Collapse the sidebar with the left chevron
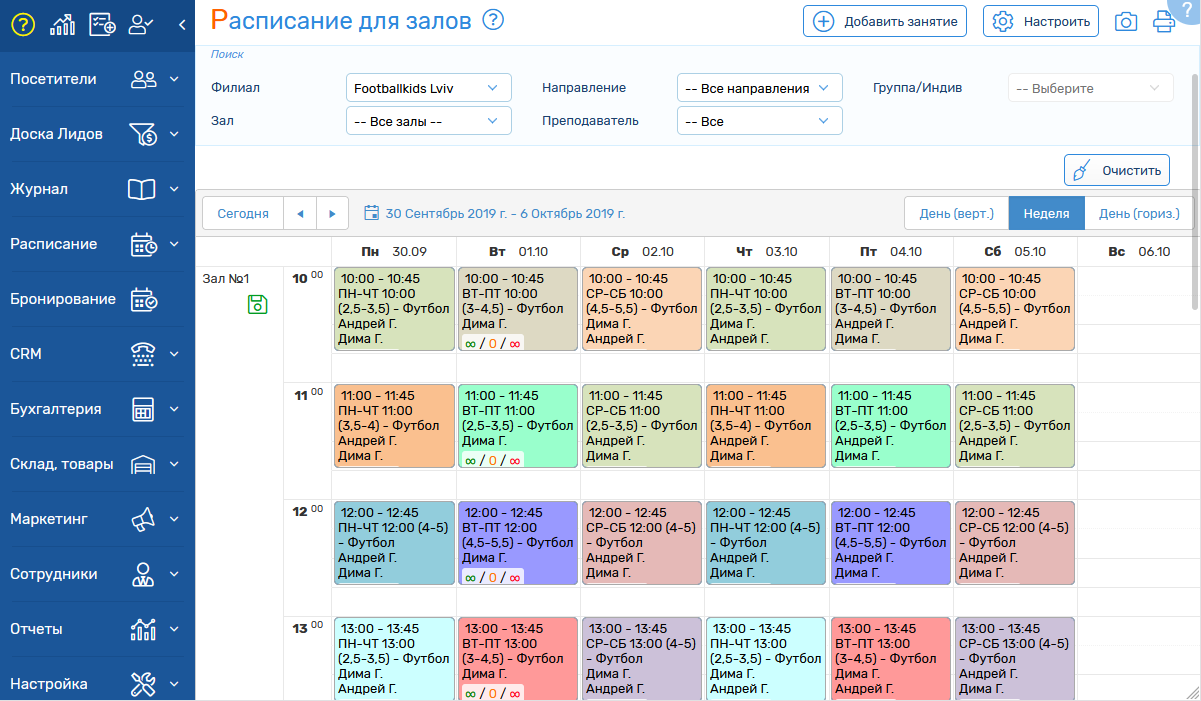Screen dimensions: 1201x701 click(x=182, y=25)
